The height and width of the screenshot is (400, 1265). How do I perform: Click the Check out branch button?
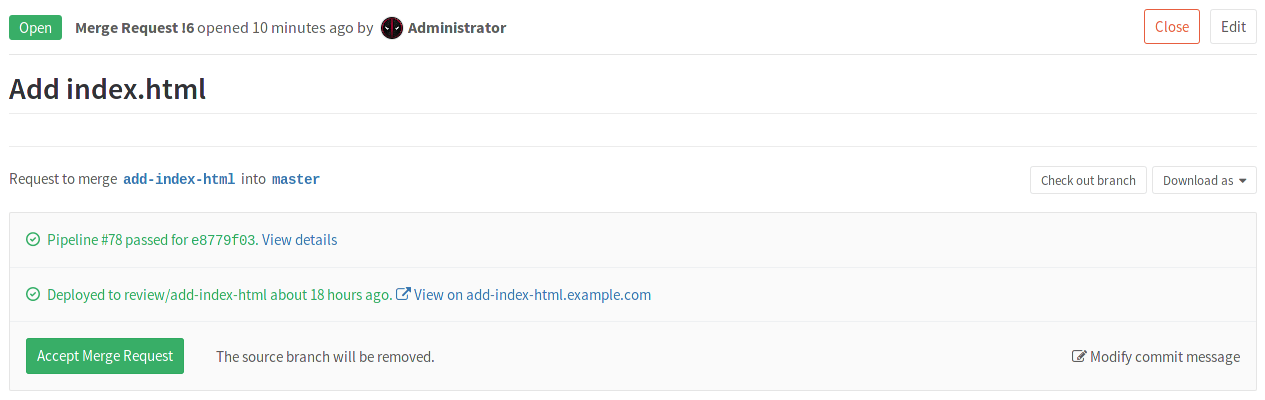[x=1088, y=181]
